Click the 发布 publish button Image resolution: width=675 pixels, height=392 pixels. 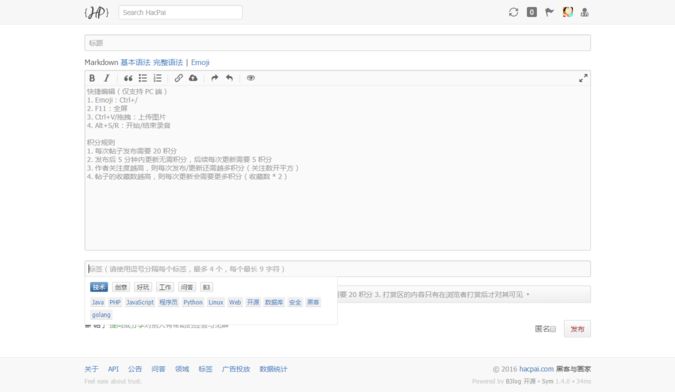tap(577, 329)
